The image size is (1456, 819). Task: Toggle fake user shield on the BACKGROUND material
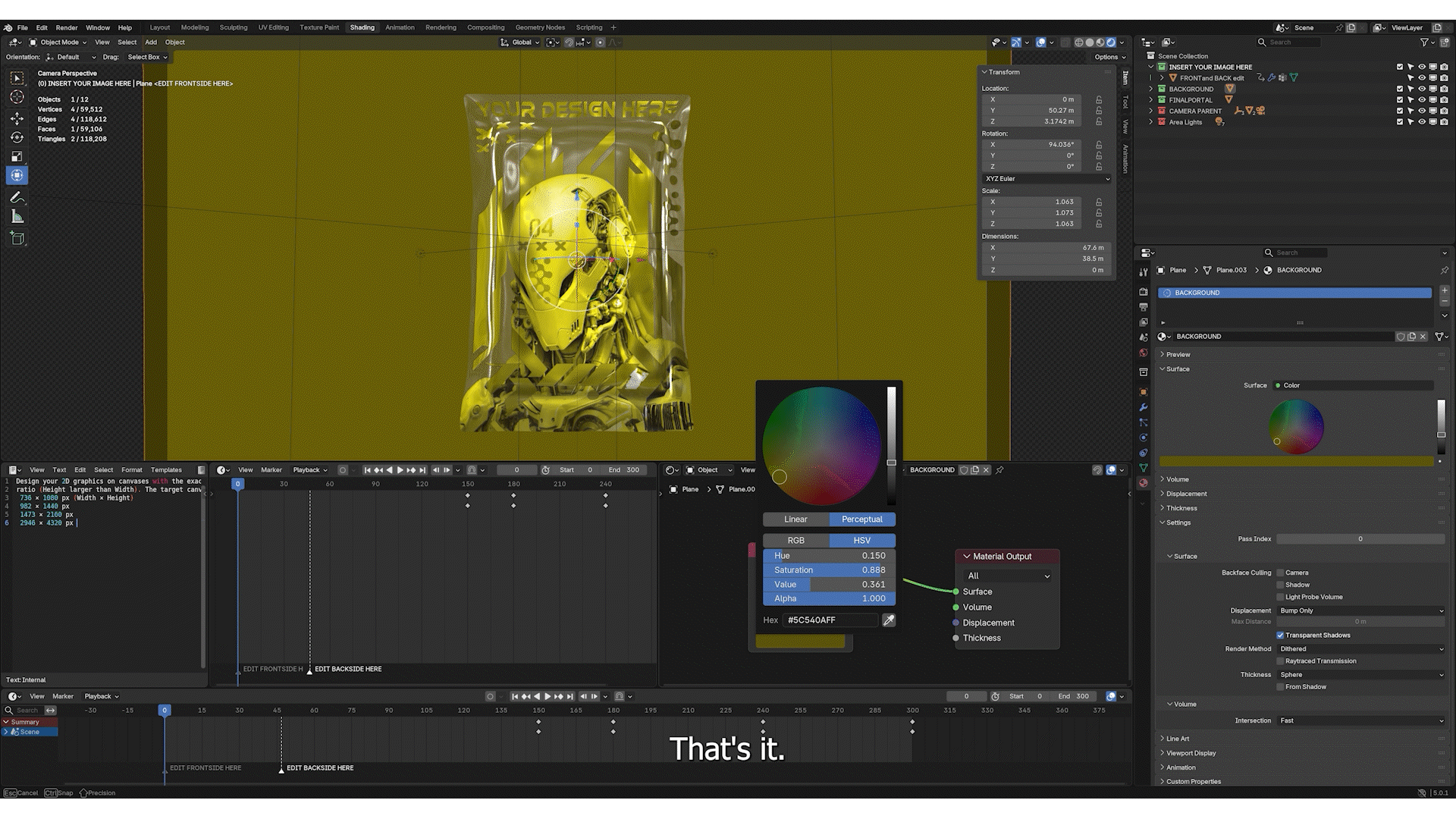click(1401, 337)
